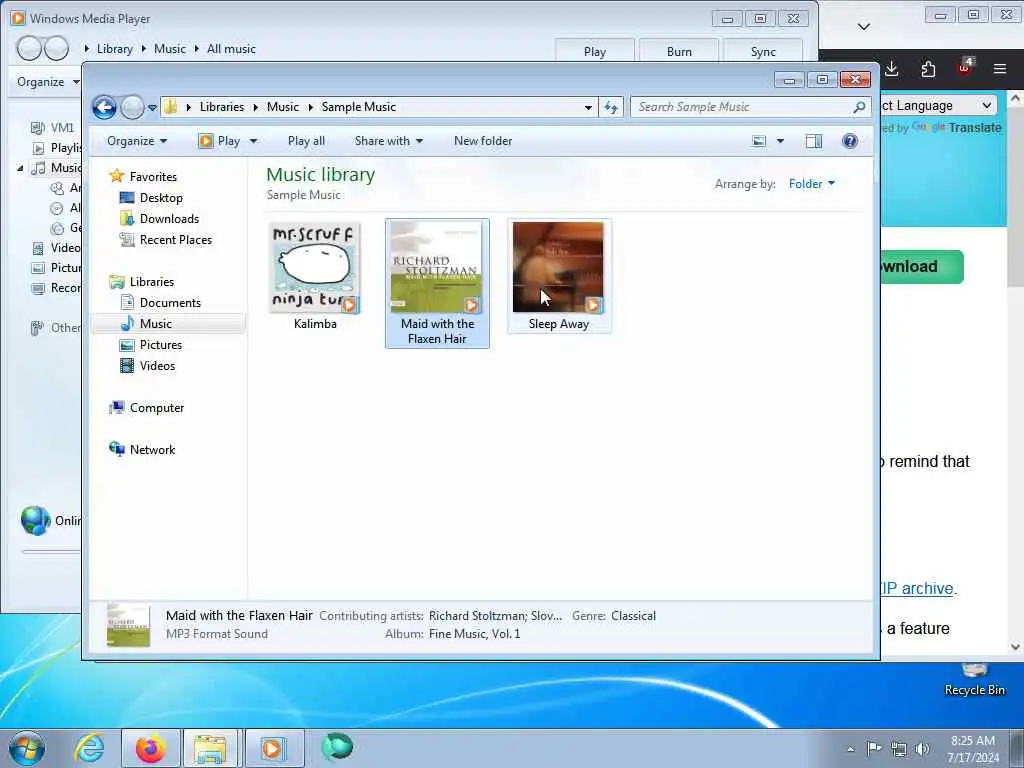Click the refresh icon next to address bar
The width and height of the screenshot is (1024, 768).
click(611, 107)
